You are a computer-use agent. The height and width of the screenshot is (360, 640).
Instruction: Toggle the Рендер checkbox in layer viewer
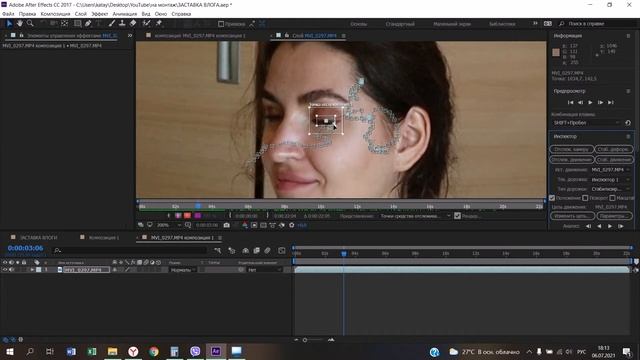click(458, 216)
